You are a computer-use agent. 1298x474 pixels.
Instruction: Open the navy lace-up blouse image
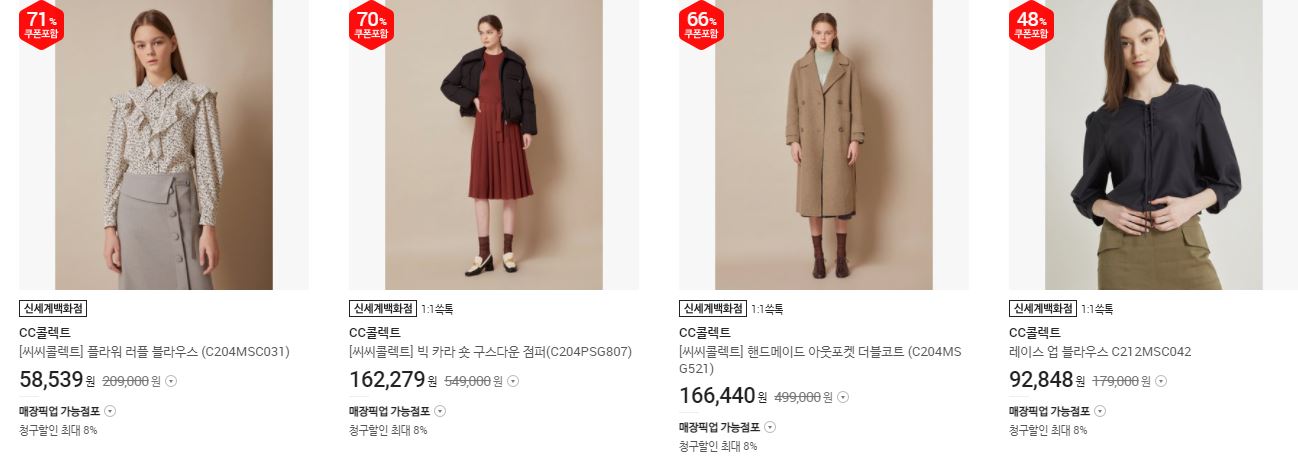tap(1153, 145)
